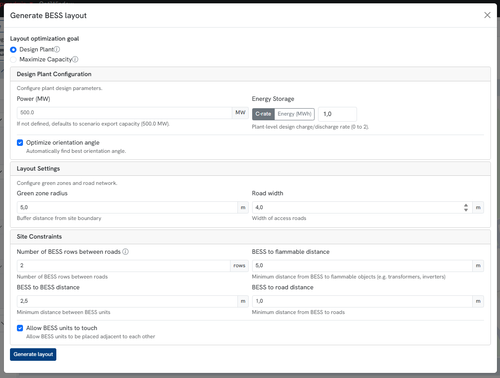This screenshot has width=500, height=378.
Task: Click the C-rate value field showing 1,0
Action: point(337,114)
